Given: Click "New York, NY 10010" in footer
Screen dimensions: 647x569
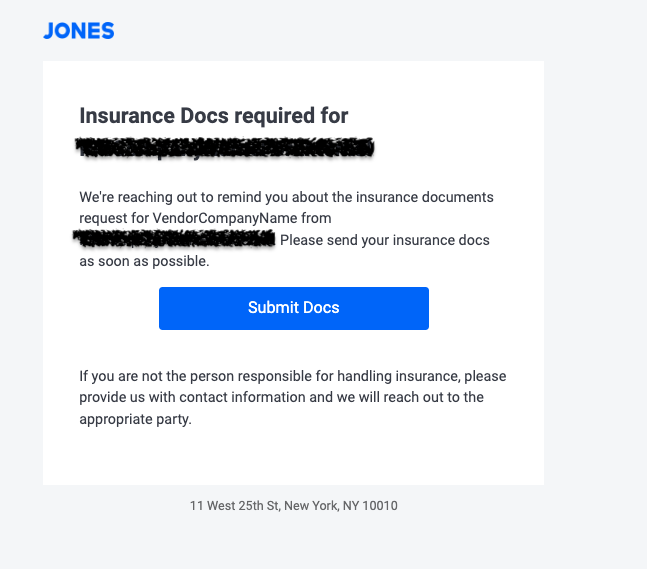Looking at the screenshot, I should 341,506.
